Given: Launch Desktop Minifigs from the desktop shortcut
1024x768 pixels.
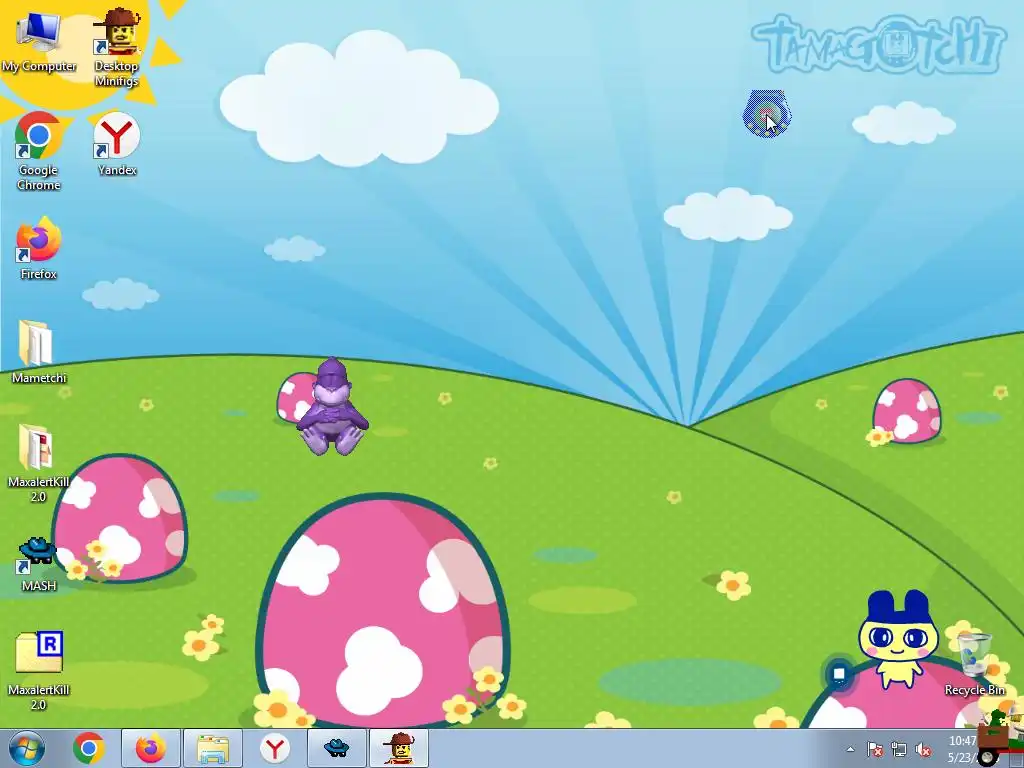Looking at the screenshot, I should 116,47.
